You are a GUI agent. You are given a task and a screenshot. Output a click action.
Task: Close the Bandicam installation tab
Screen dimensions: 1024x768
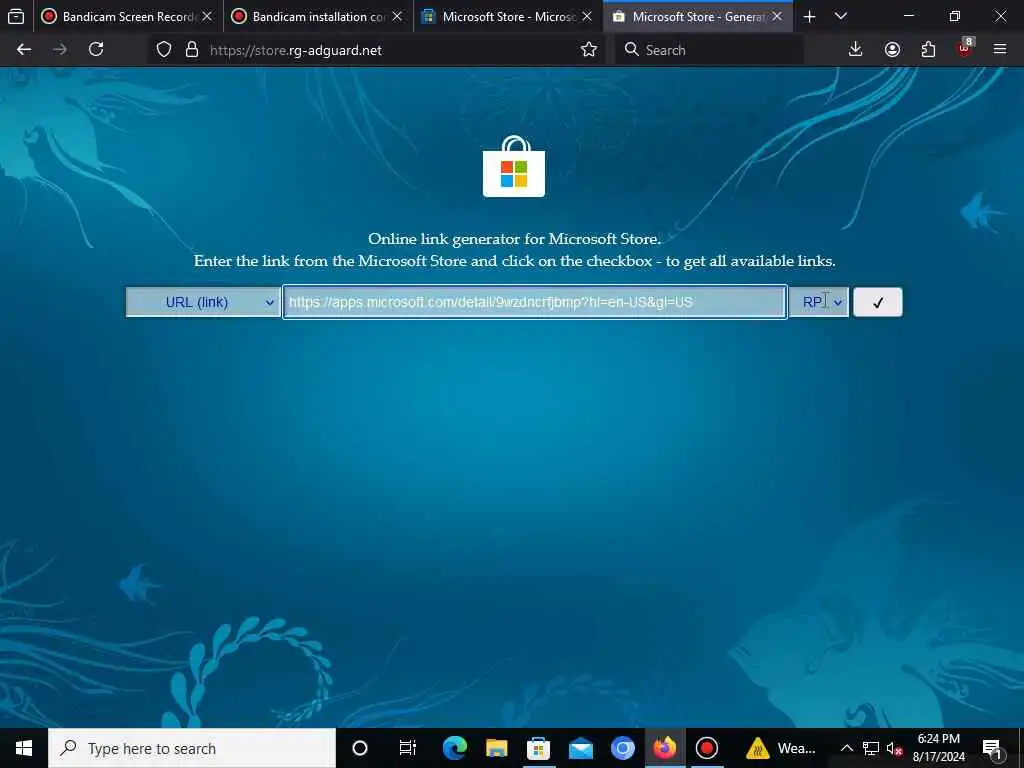pos(397,16)
